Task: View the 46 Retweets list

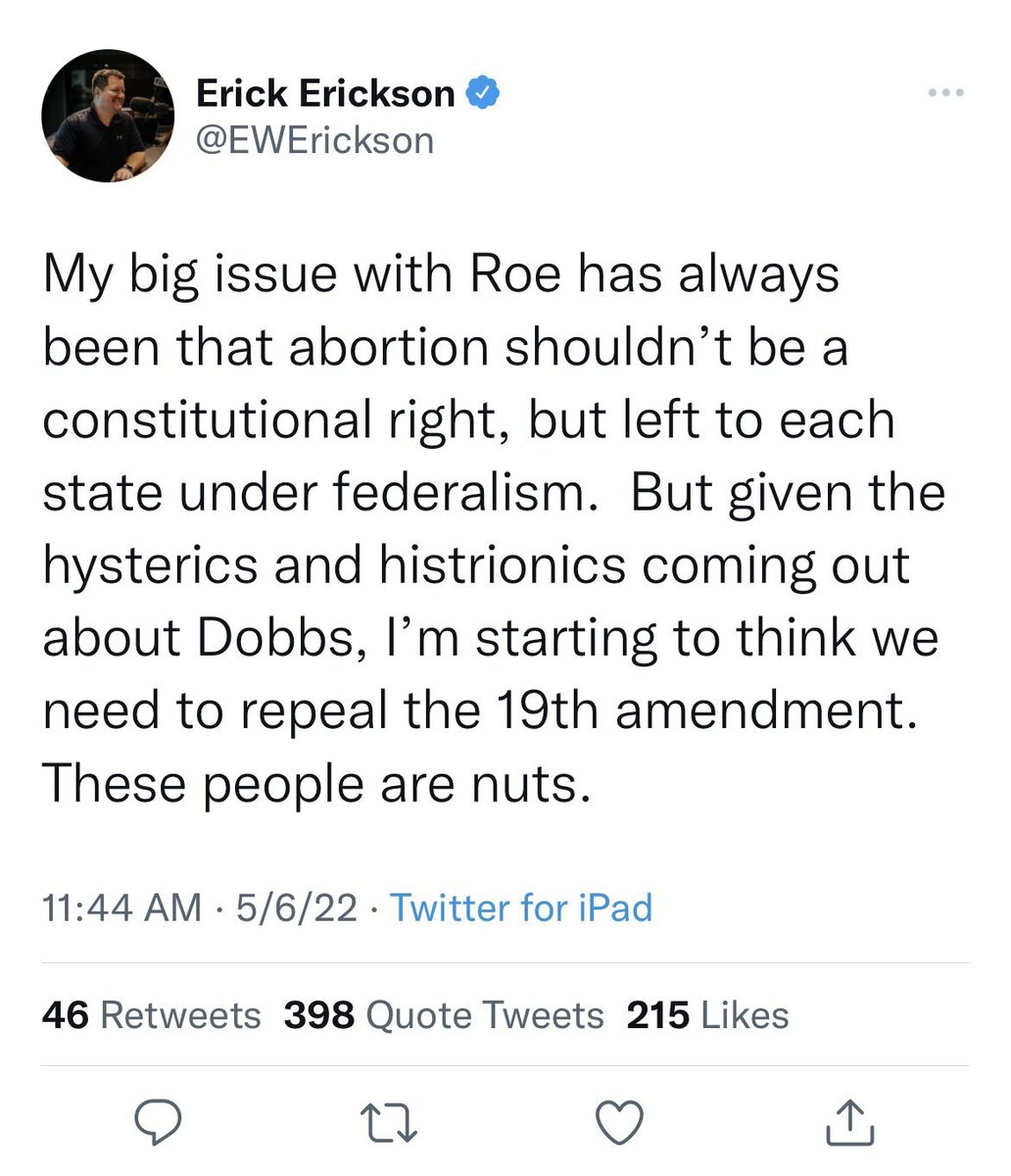Action: [152, 1015]
